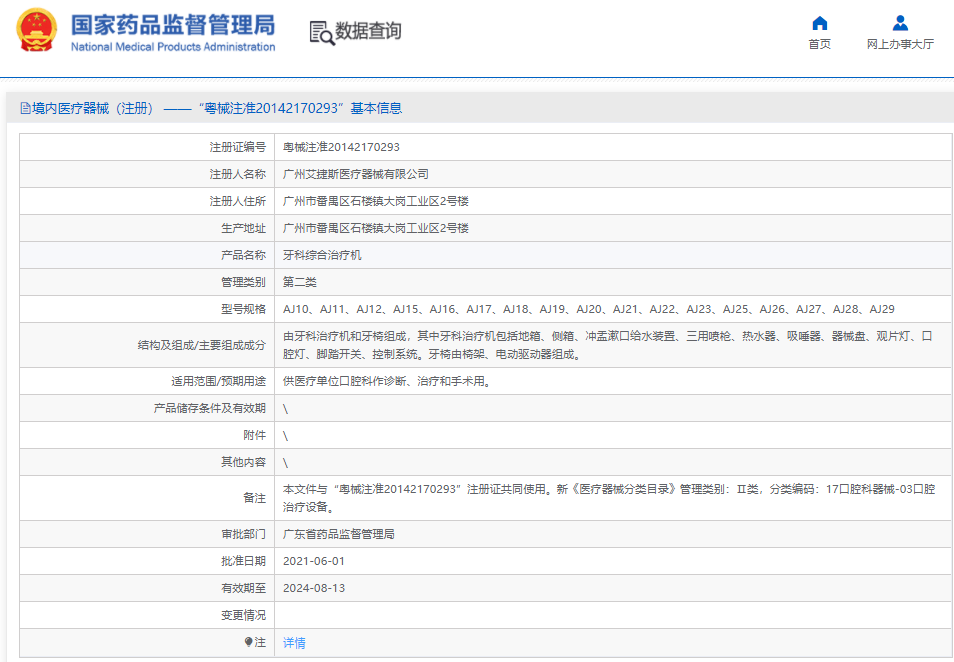Screen dimensions: 954x662
Task: Click the 国家药品监督管理局 site title
Action: coord(172,25)
